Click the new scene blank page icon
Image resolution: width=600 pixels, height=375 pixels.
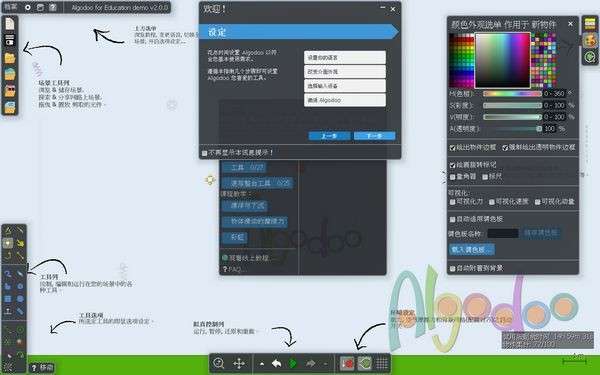(10, 24)
